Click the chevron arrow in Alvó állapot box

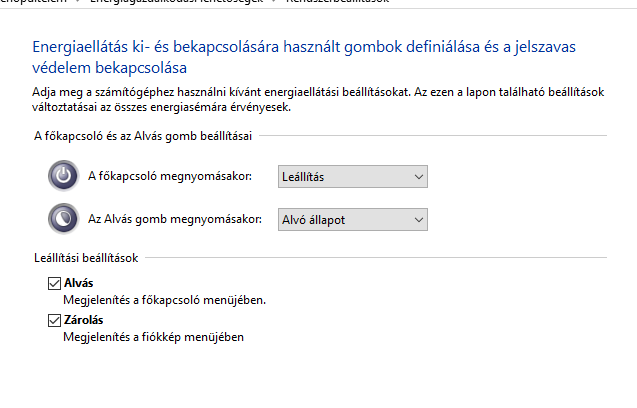(x=419, y=220)
